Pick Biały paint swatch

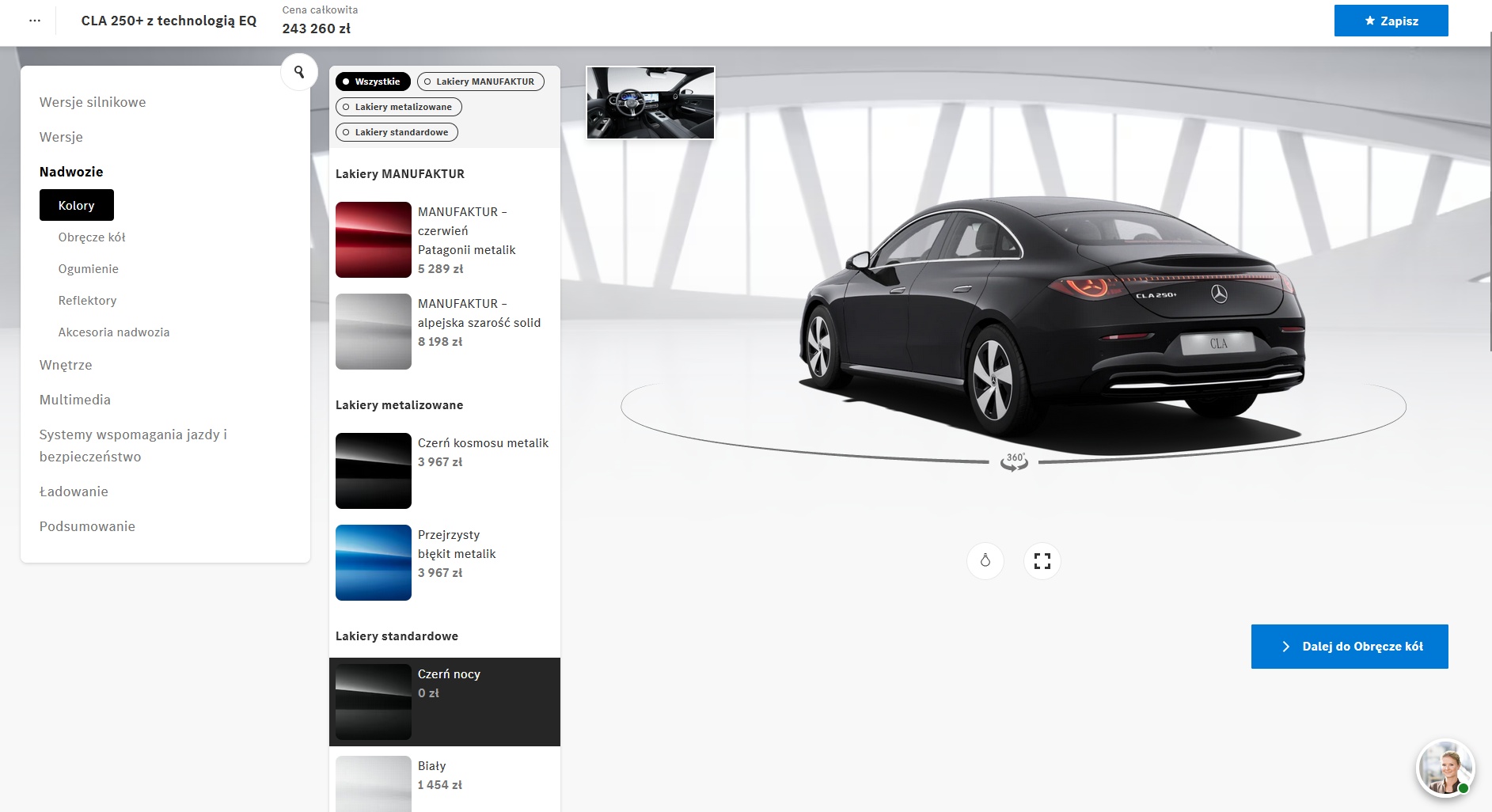click(374, 784)
